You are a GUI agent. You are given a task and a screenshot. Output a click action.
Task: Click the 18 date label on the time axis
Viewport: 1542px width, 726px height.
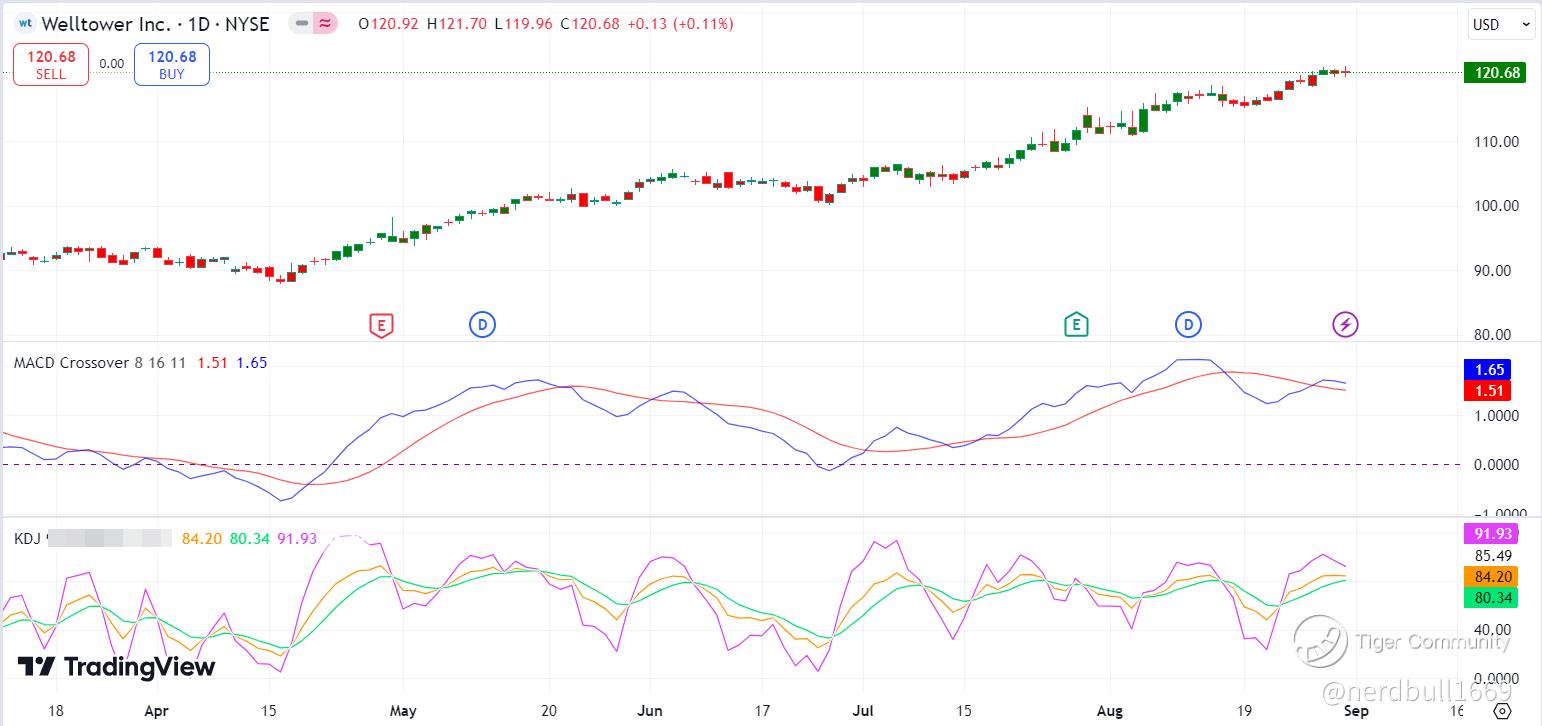[55, 712]
